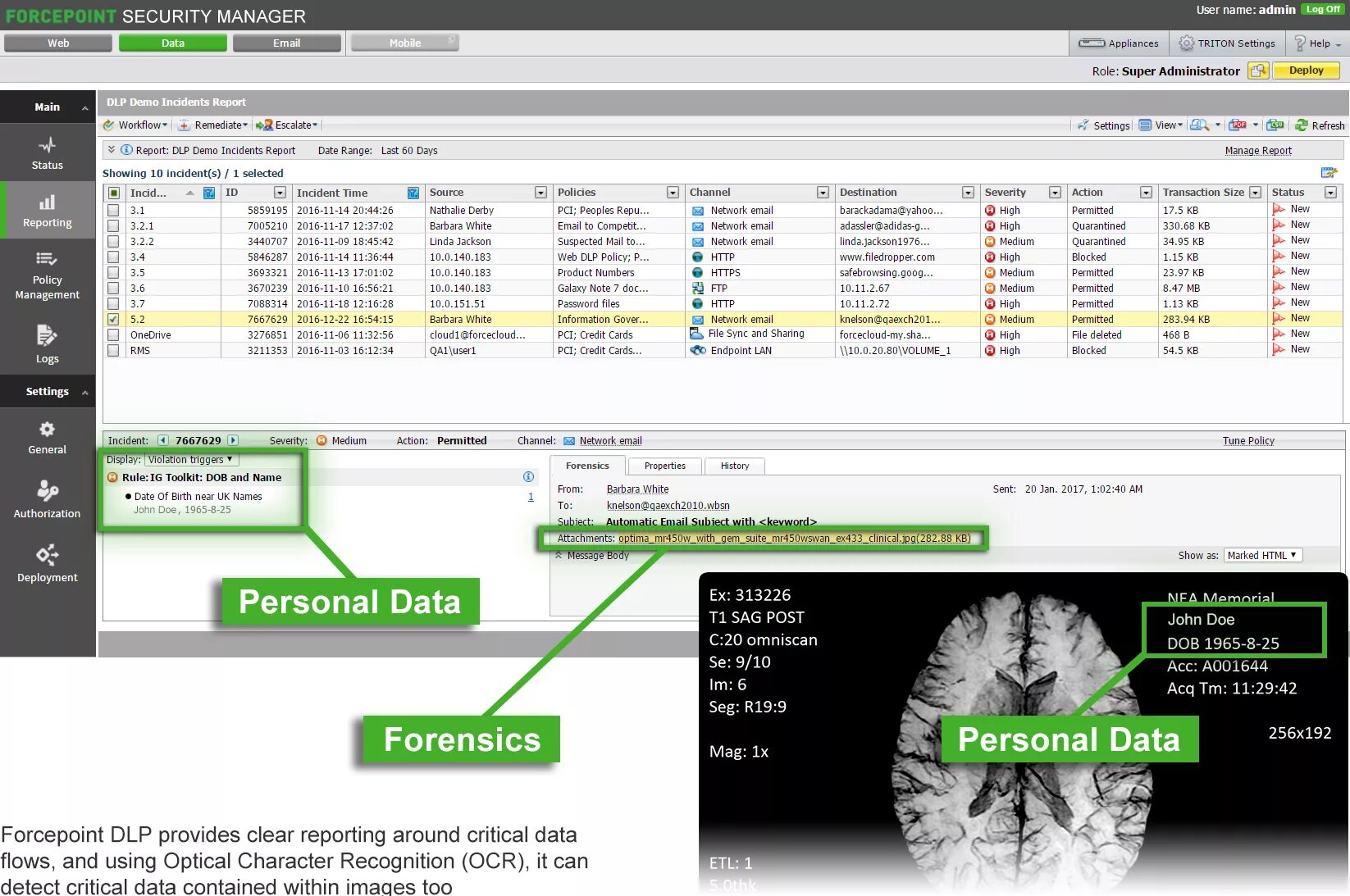
Task: Collapse the Message Body section
Action: tap(559, 555)
